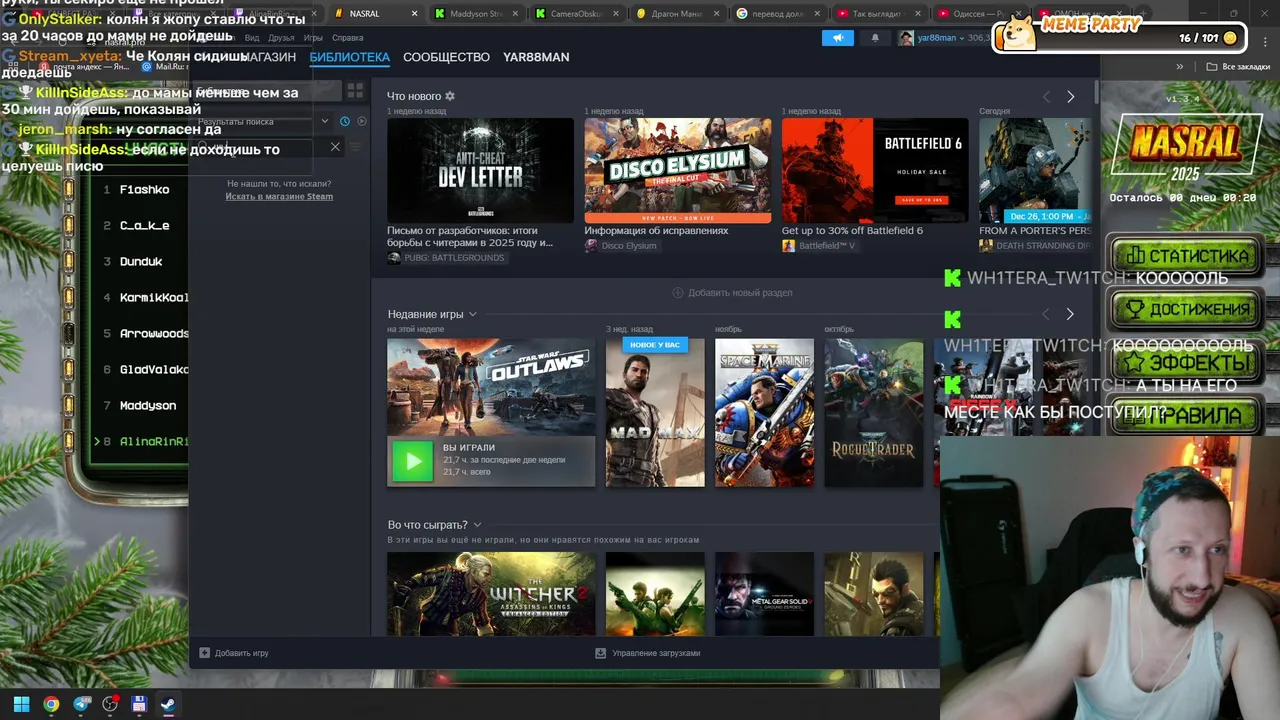Close the NASRAL browser tab
This screenshot has height=720, width=1280.
coord(415,14)
